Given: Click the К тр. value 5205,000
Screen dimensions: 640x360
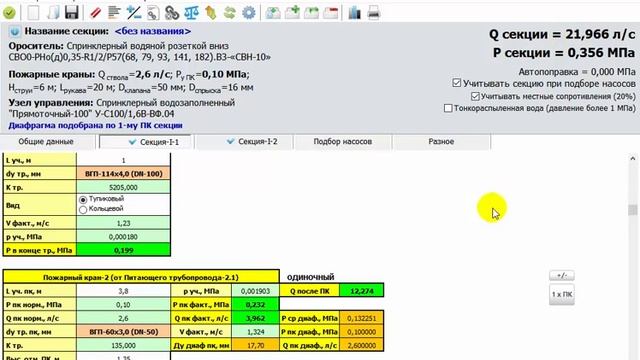Looking at the screenshot, I should tap(124, 187).
